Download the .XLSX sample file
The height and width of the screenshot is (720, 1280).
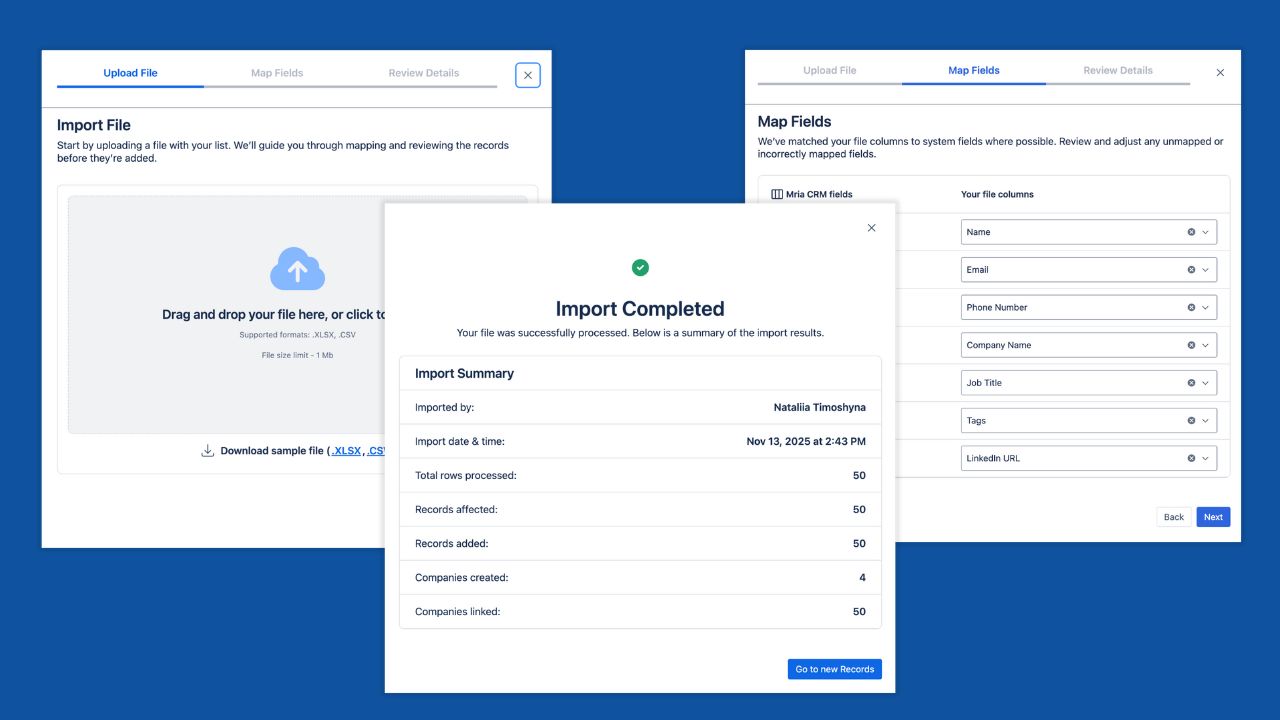(346, 451)
